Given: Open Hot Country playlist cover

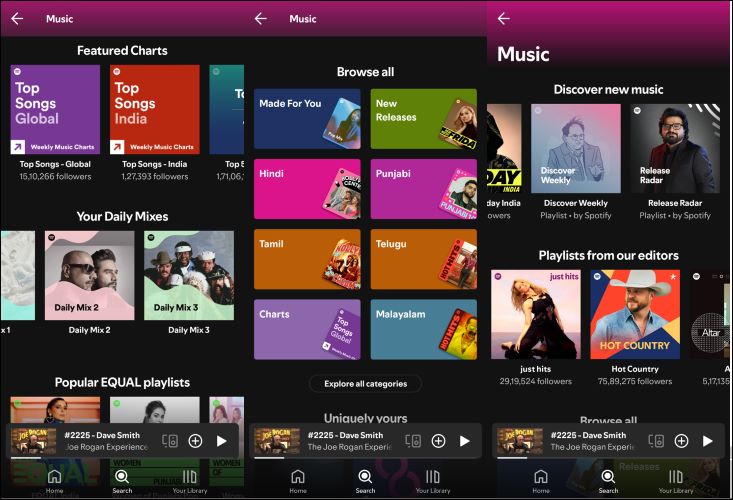Looking at the screenshot, I should coord(635,314).
